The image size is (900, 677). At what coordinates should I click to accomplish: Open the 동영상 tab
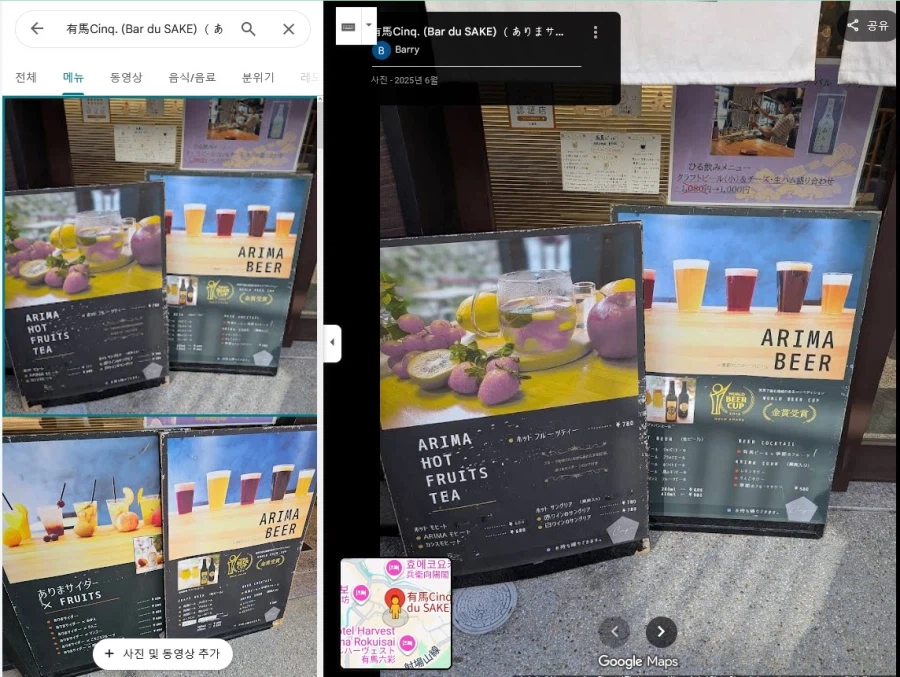tap(126, 77)
